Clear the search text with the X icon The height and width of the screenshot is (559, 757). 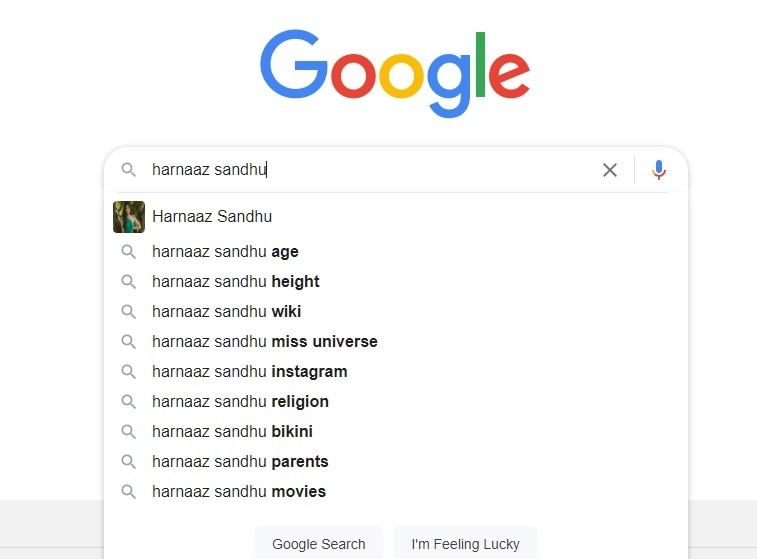610,170
